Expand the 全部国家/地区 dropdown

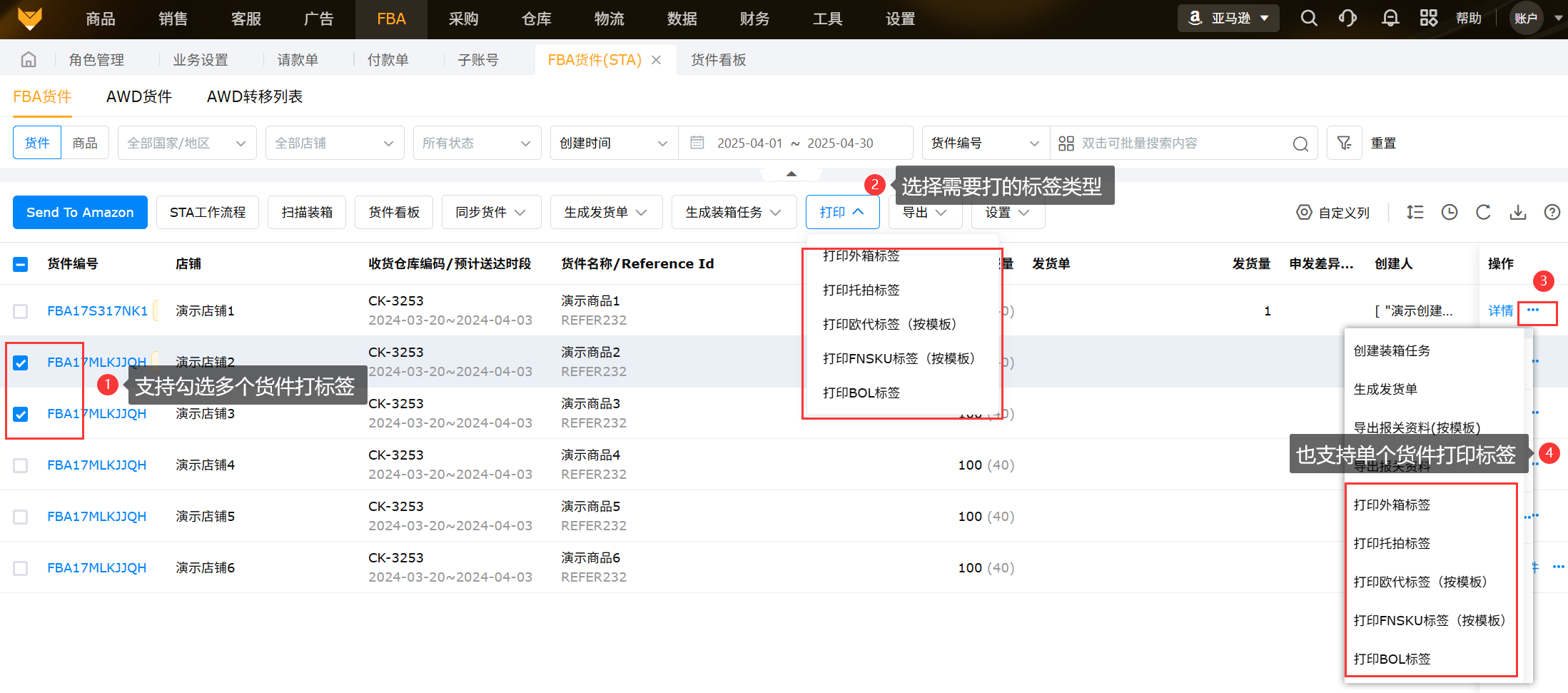click(x=186, y=143)
